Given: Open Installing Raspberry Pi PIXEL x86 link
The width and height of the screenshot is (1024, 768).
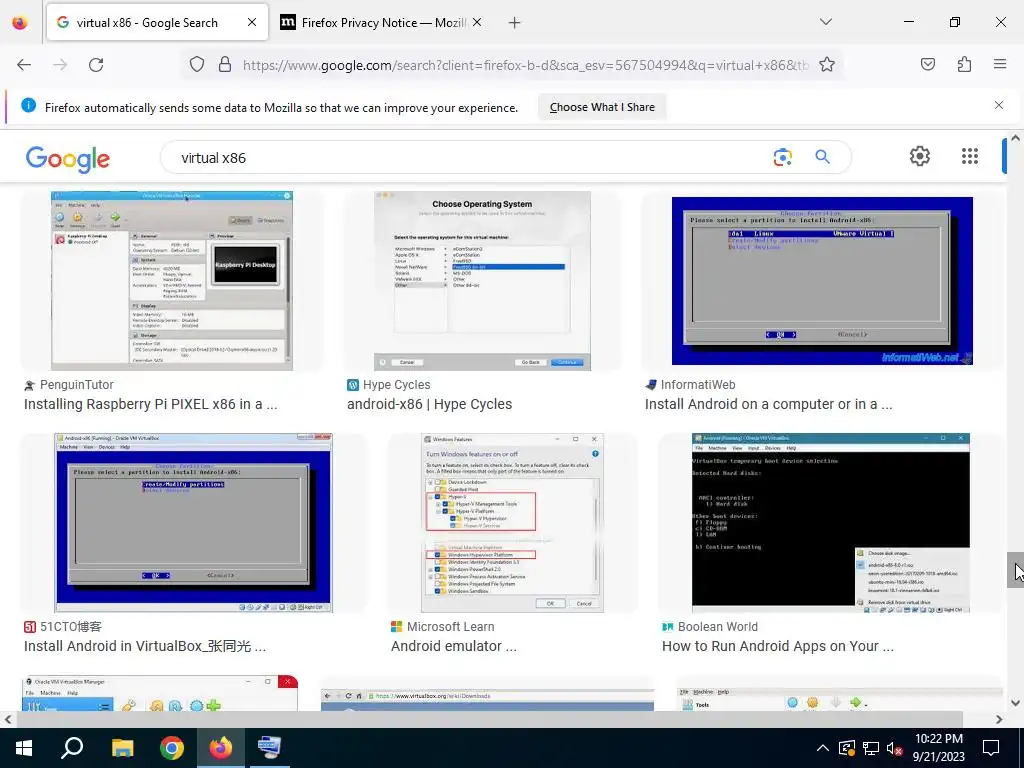Looking at the screenshot, I should coord(151,404).
